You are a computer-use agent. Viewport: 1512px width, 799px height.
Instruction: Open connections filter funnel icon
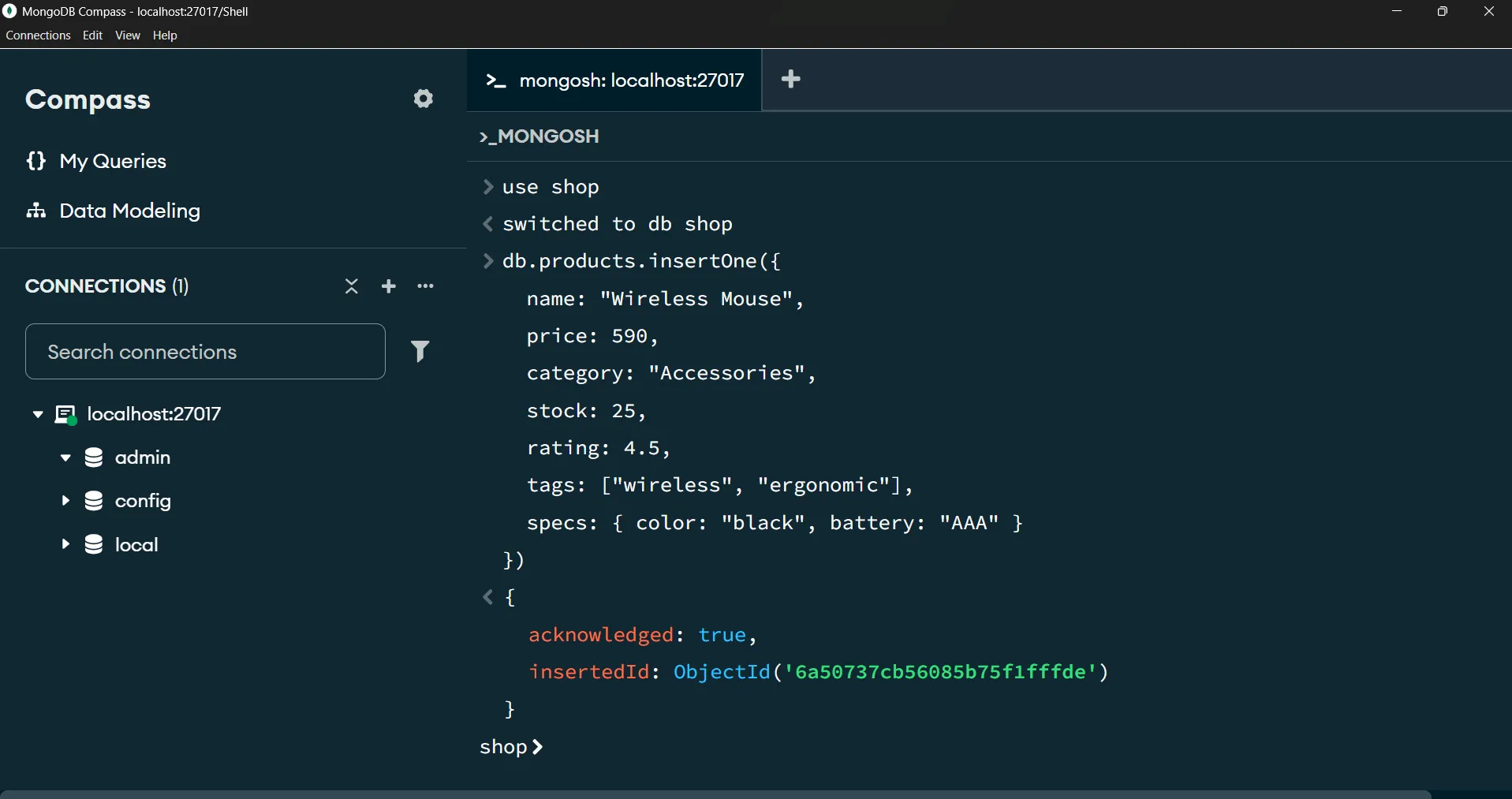coord(421,351)
